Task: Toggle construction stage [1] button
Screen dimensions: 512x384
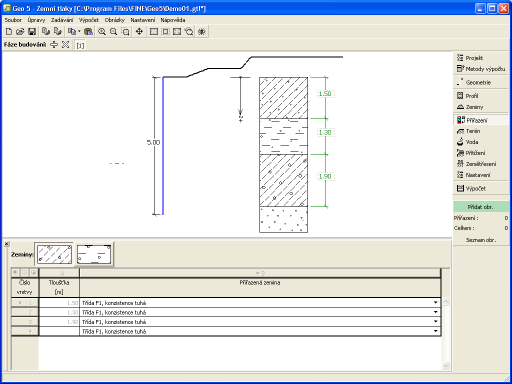Action: coord(80,45)
